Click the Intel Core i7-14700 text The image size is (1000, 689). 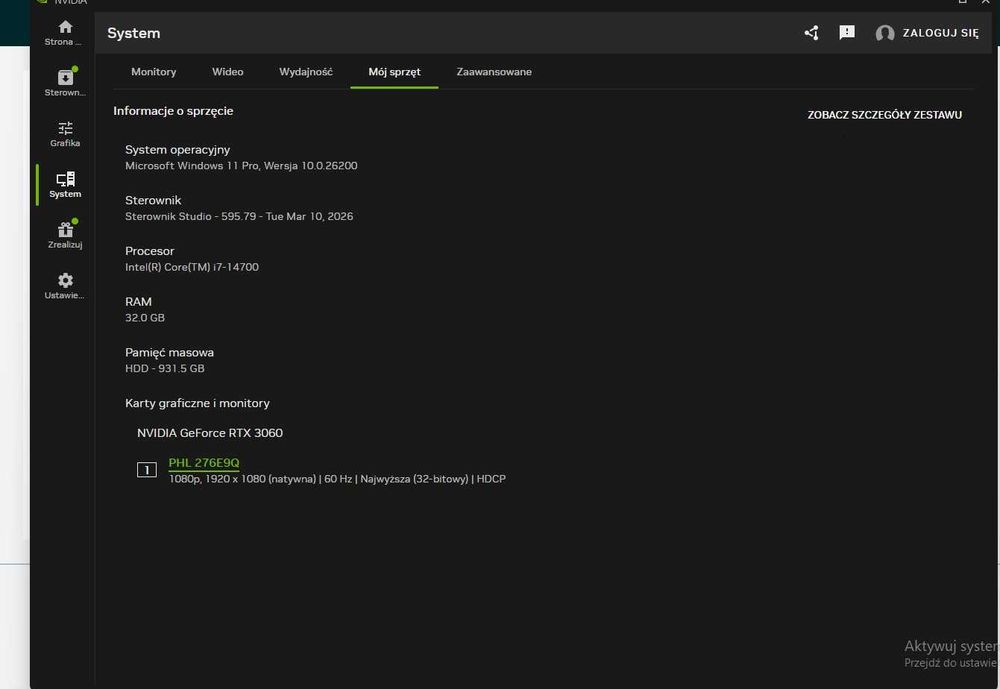coord(192,267)
